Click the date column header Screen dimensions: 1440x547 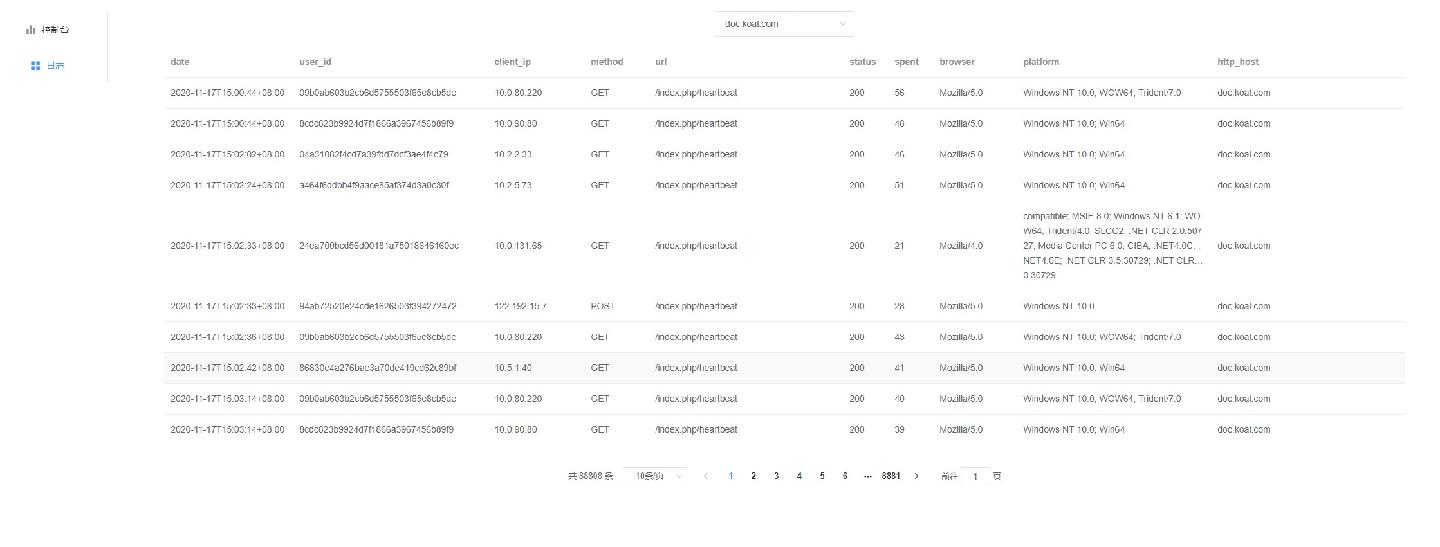(180, 62)
